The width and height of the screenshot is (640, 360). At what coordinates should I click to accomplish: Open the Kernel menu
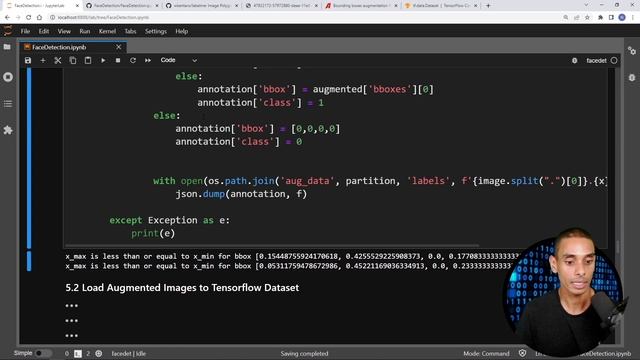pos(107,31)
